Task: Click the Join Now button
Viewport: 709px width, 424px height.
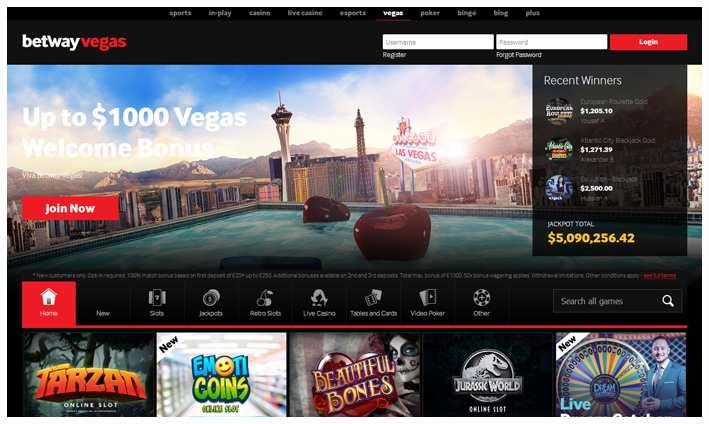Action: tap(70, 208)
